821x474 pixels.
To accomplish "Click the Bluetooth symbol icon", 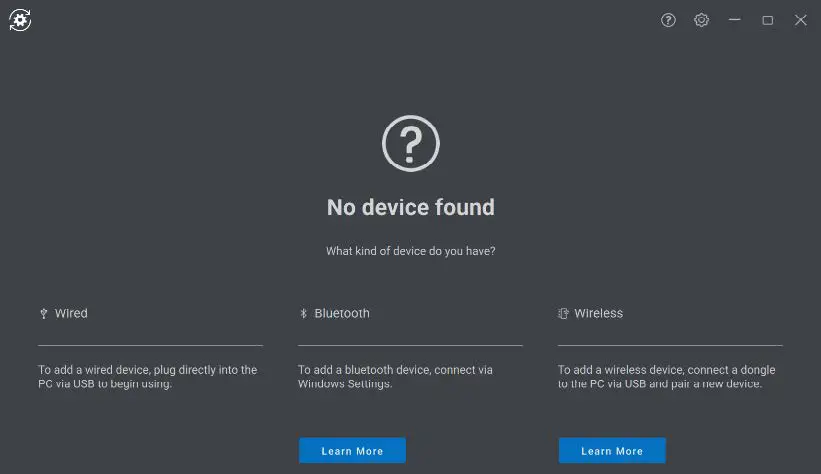I will click(304, 314).
